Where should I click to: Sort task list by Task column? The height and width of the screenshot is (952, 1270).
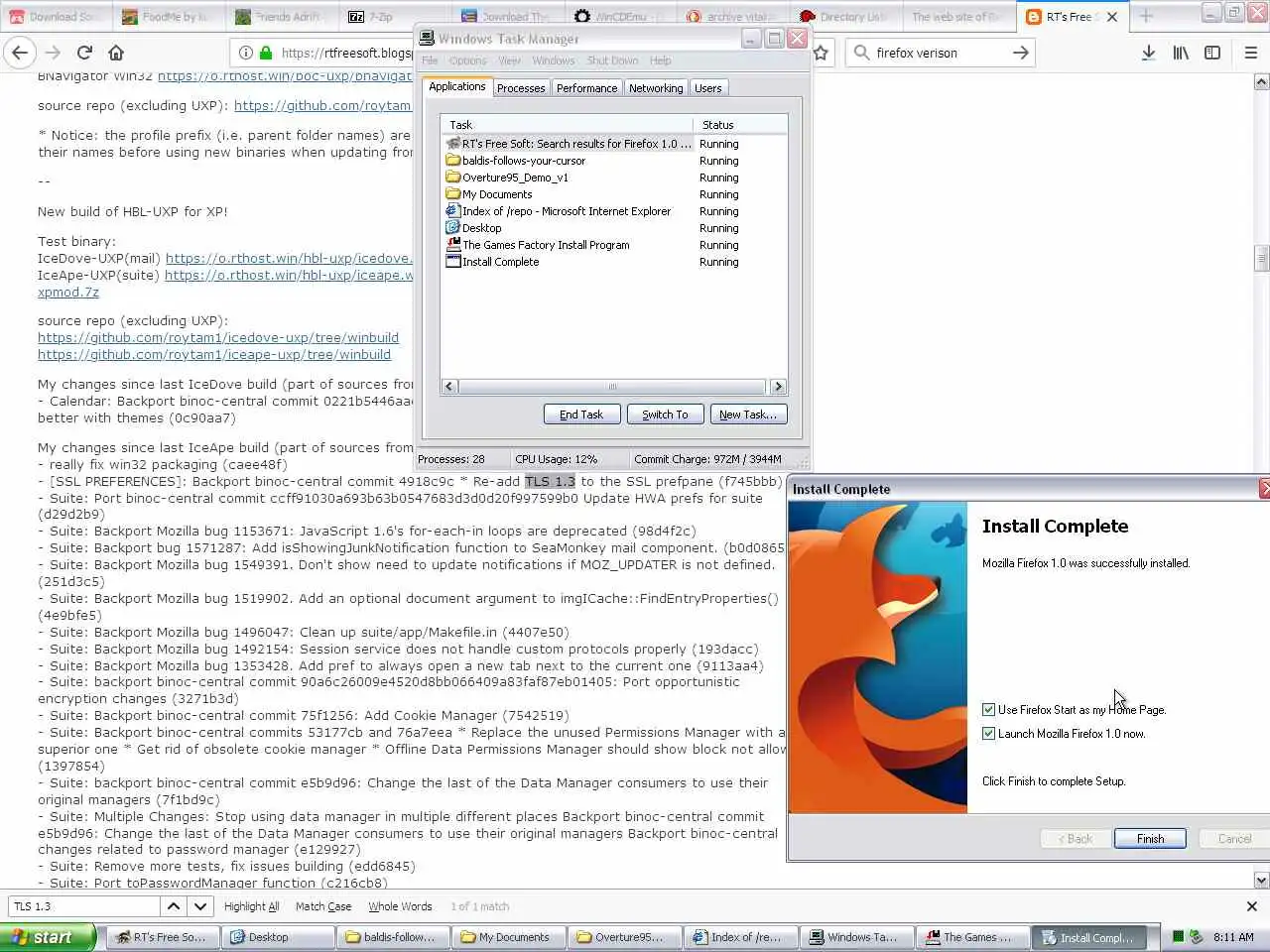[x=568, y=125]
